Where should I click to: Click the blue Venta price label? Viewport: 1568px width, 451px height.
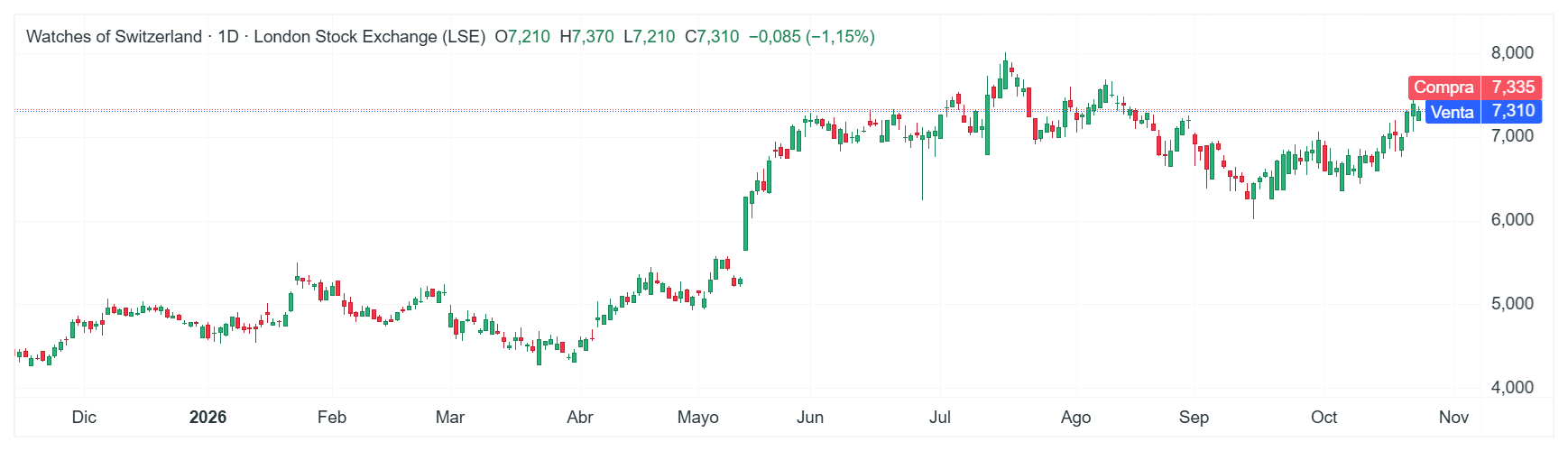1483,112
